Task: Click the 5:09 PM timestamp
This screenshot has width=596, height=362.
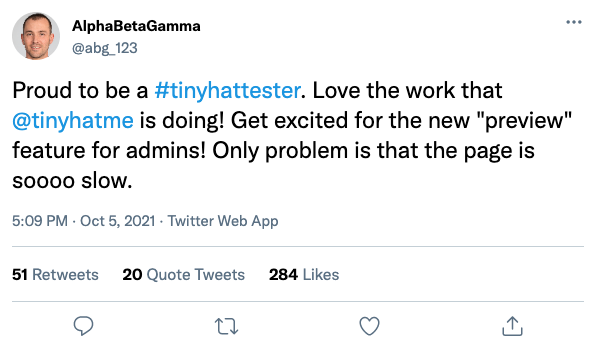Action: pyautogui.click(x=40, y=221)
